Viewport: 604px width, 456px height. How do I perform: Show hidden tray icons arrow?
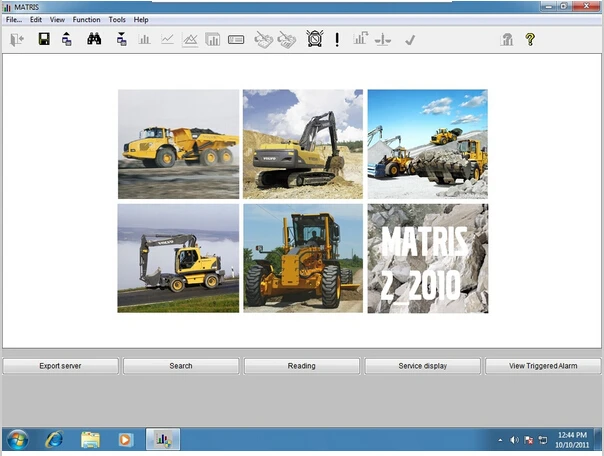(x=500, y=440)
